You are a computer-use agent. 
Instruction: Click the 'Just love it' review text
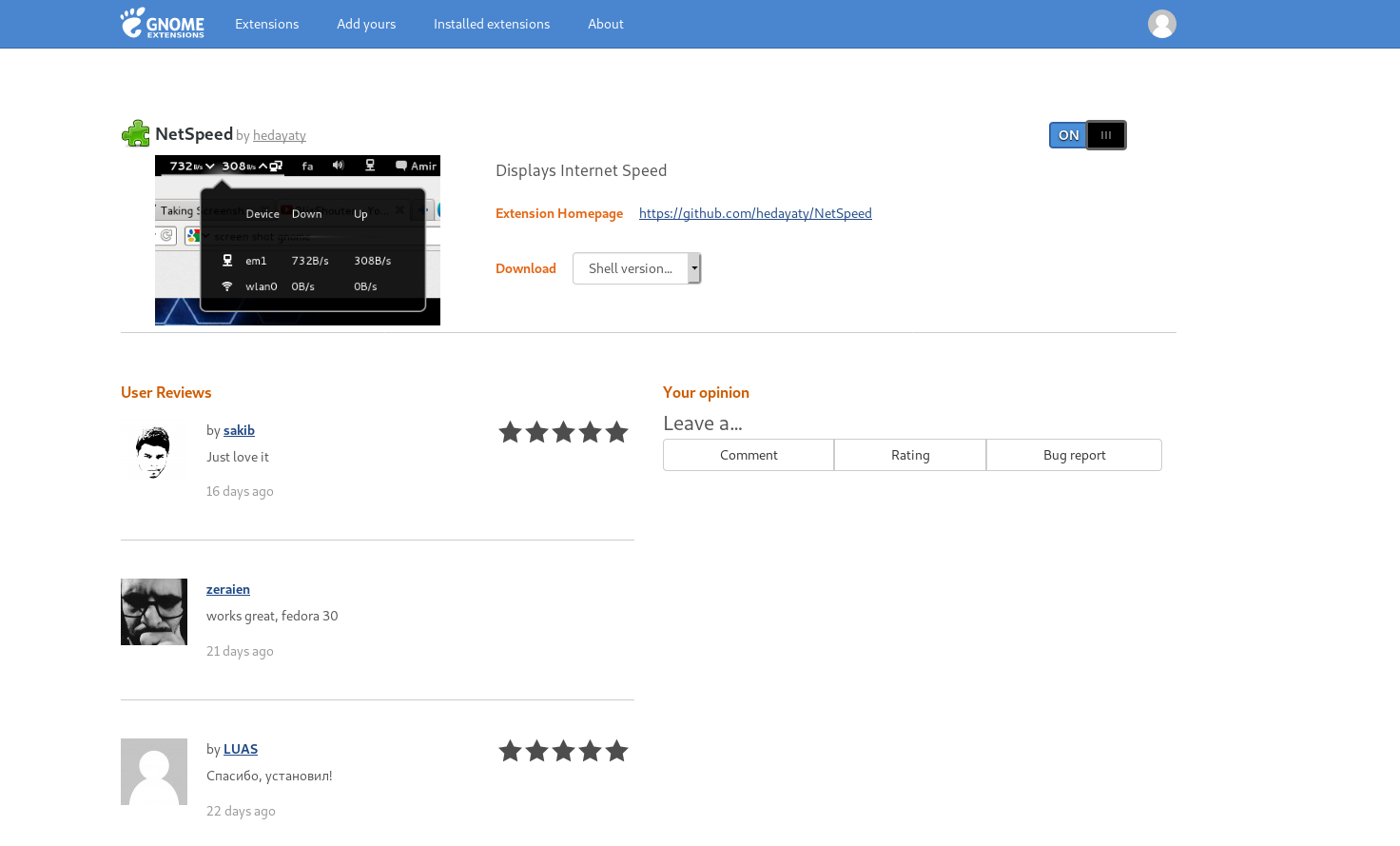[238, 457]
